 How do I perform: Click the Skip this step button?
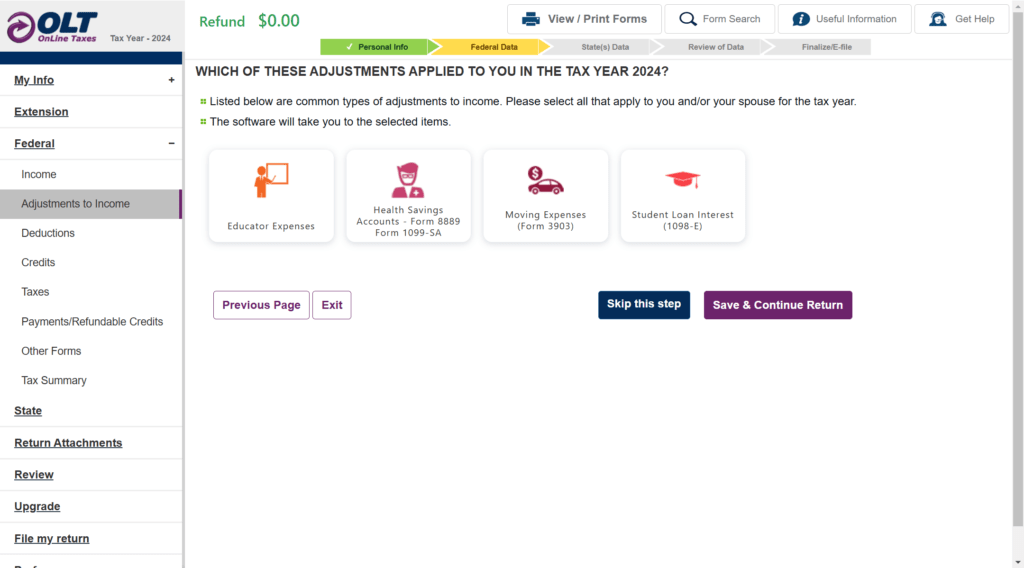644,305
